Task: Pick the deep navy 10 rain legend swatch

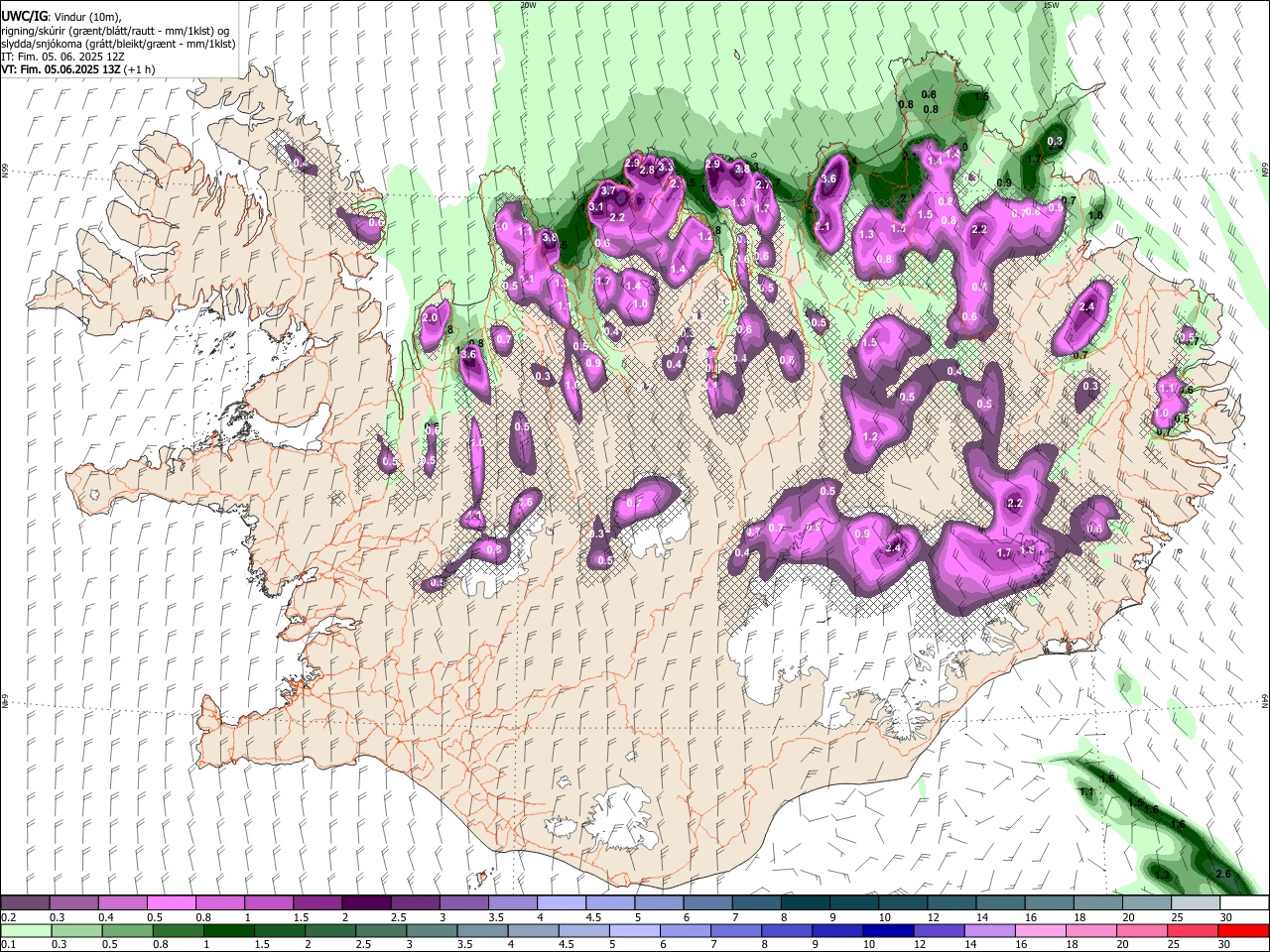Action: pyautogui.click(x=888, y=930)
